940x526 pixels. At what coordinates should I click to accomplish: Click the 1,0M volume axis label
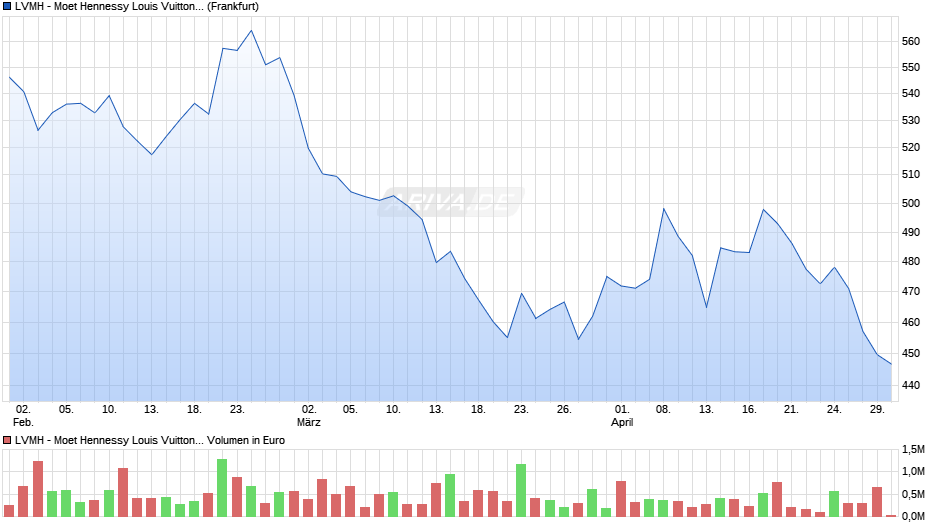click(x=913, y=471)
